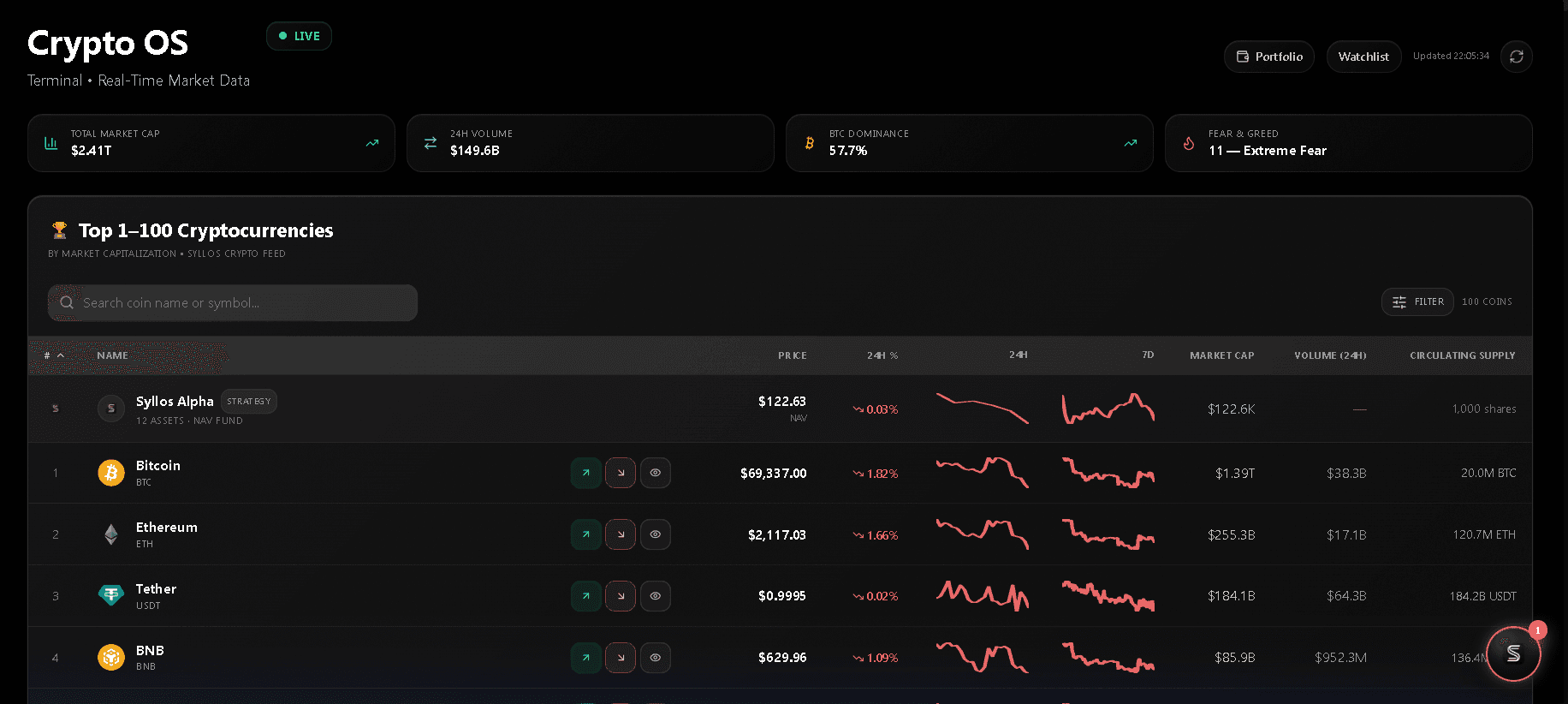Image resolution: width=1568 pixels, height=704 pixels.
Task: Click the BNB coin logo
Action: click(x=111, y=657)
